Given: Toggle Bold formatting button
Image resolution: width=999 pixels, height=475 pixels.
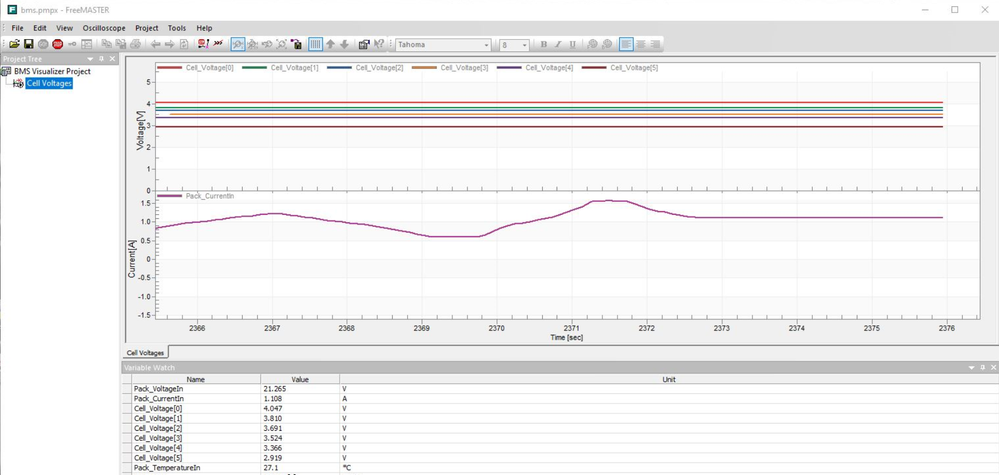Looking at the screenshot, I should [543, 45].
